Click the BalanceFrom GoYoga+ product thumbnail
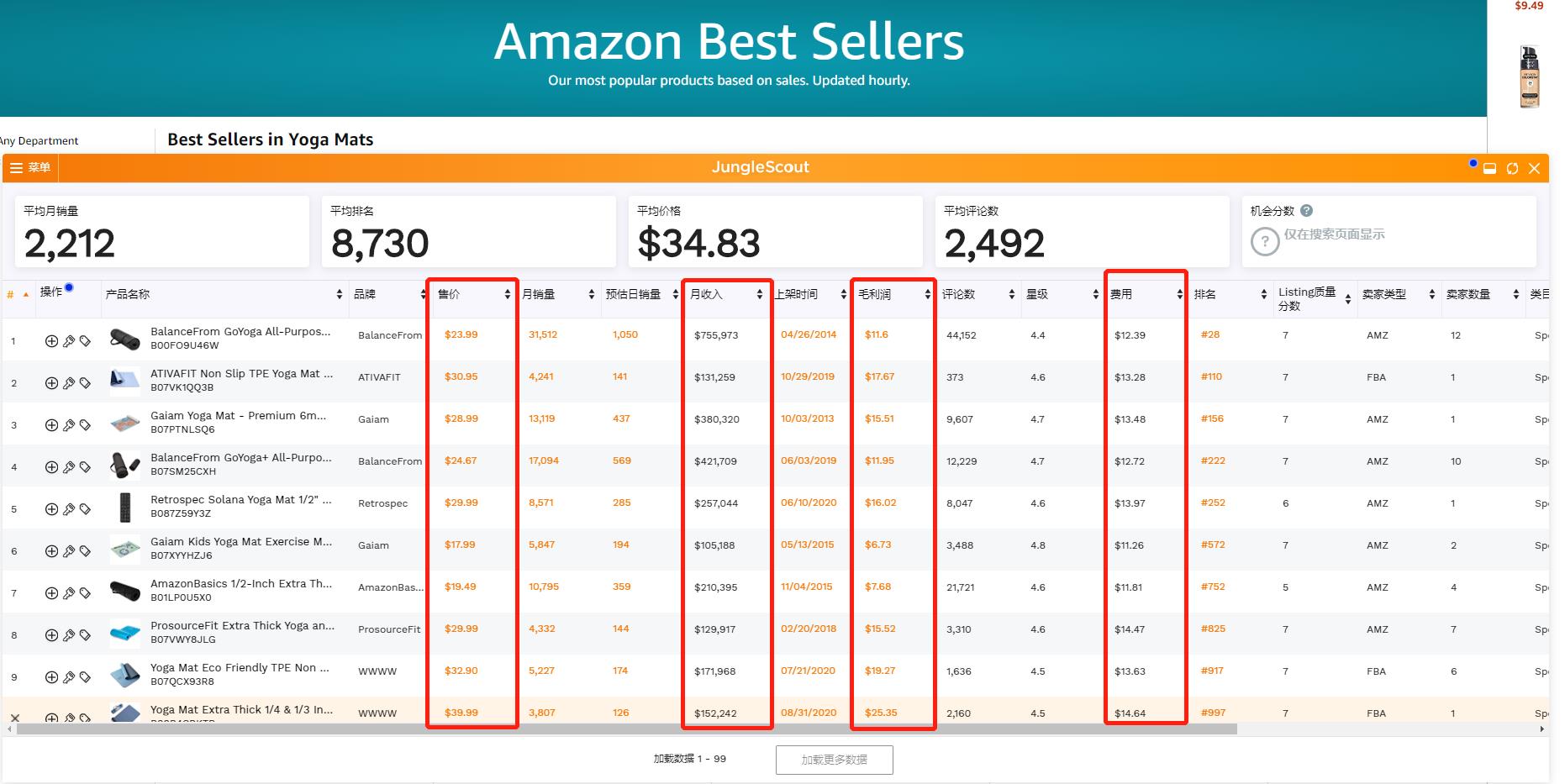This screenshot has width=1565, height=784. coord(124,465)
